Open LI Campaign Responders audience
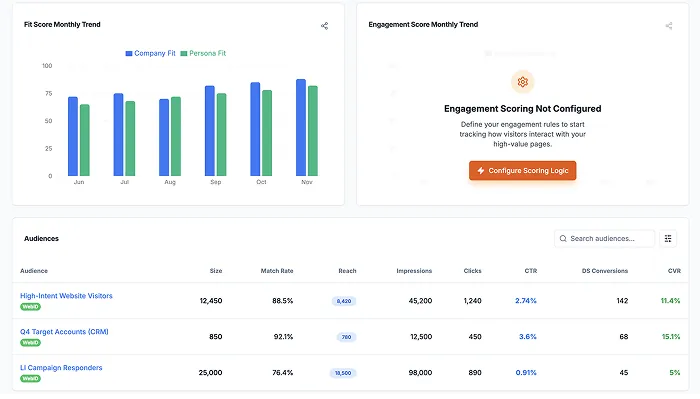Image resolution: width=700 pixels, height=399 pixels. pos(61,368)
